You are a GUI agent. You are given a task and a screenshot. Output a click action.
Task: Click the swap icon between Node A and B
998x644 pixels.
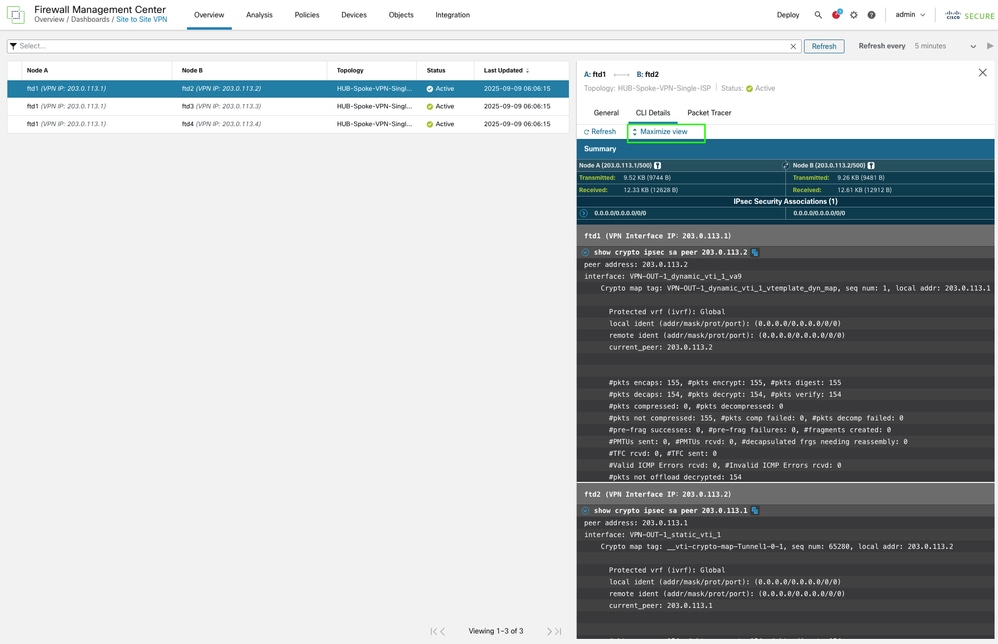tap(785, 165)
